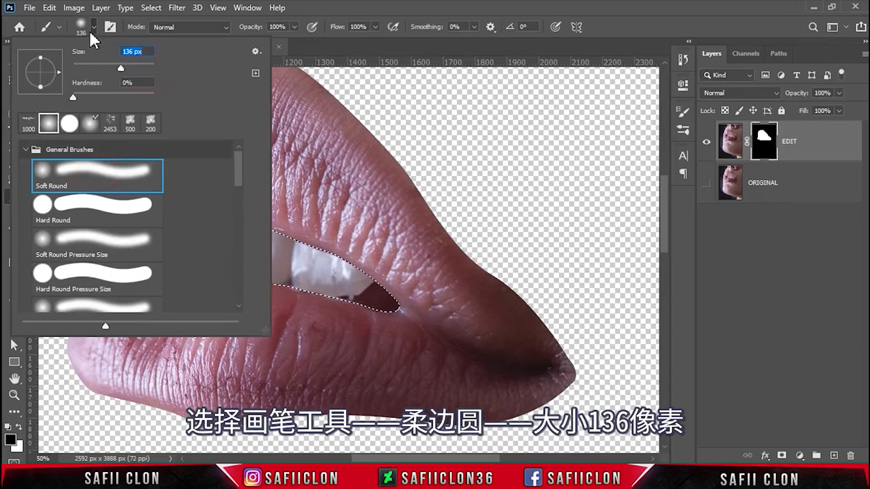Click the delete layer trash icon
This screenshot has height=489, width=870.
pyautogui.click(x=851, y=455)
